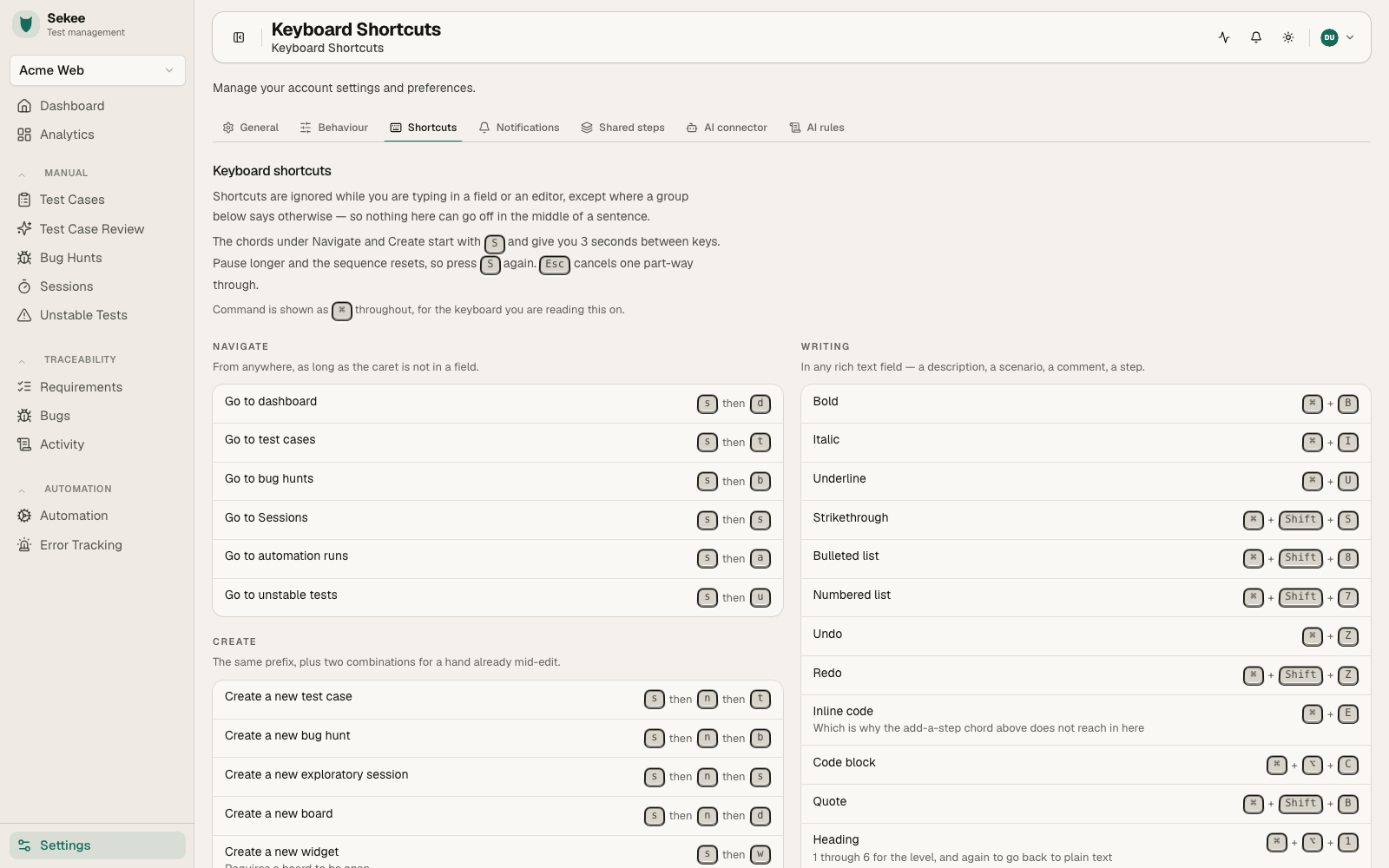Open Bugs under Traceability
The width and height of the screenshot is (1389, 868).
[97, 416]
